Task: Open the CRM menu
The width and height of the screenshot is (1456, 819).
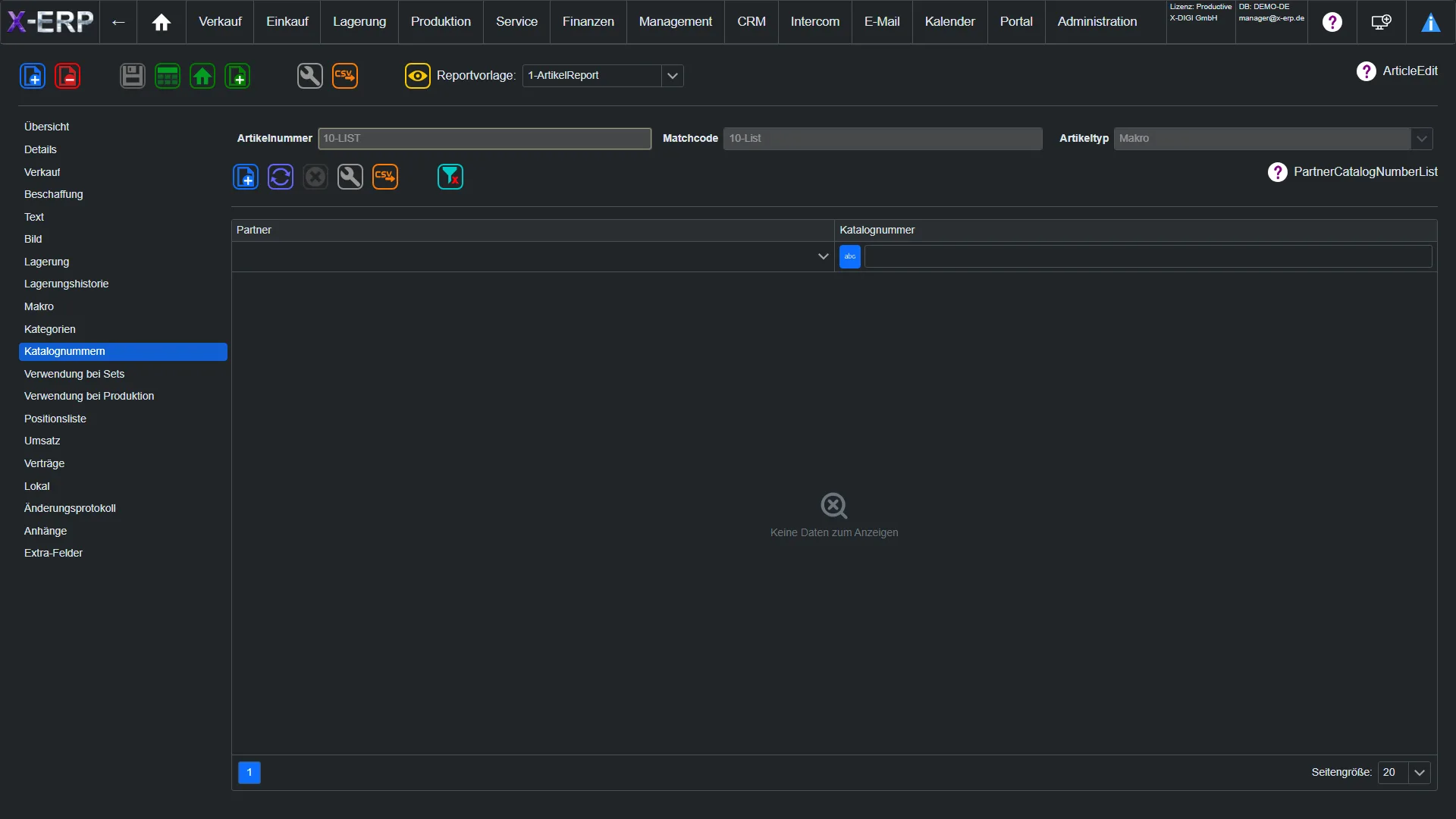Action: click(x=752, y=22)
